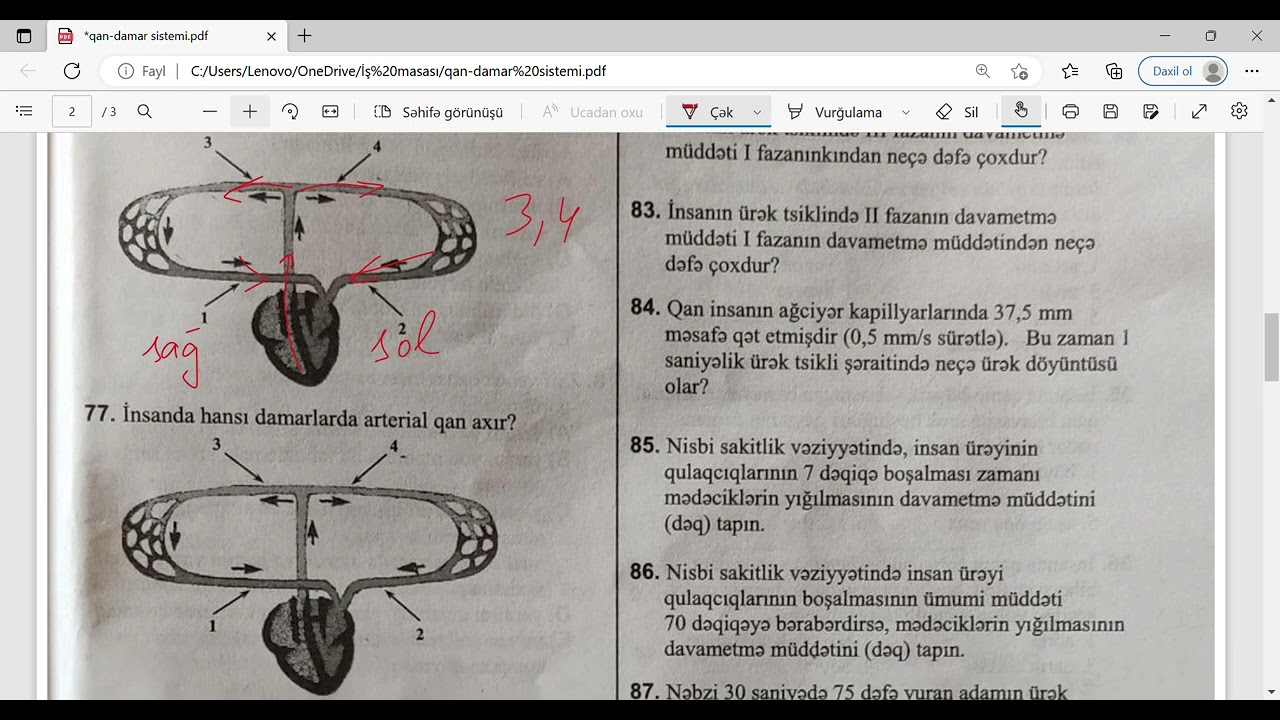1280x720 pixels.
Task: Open Səhifə görünüşü page view
Action: point(438,112)
